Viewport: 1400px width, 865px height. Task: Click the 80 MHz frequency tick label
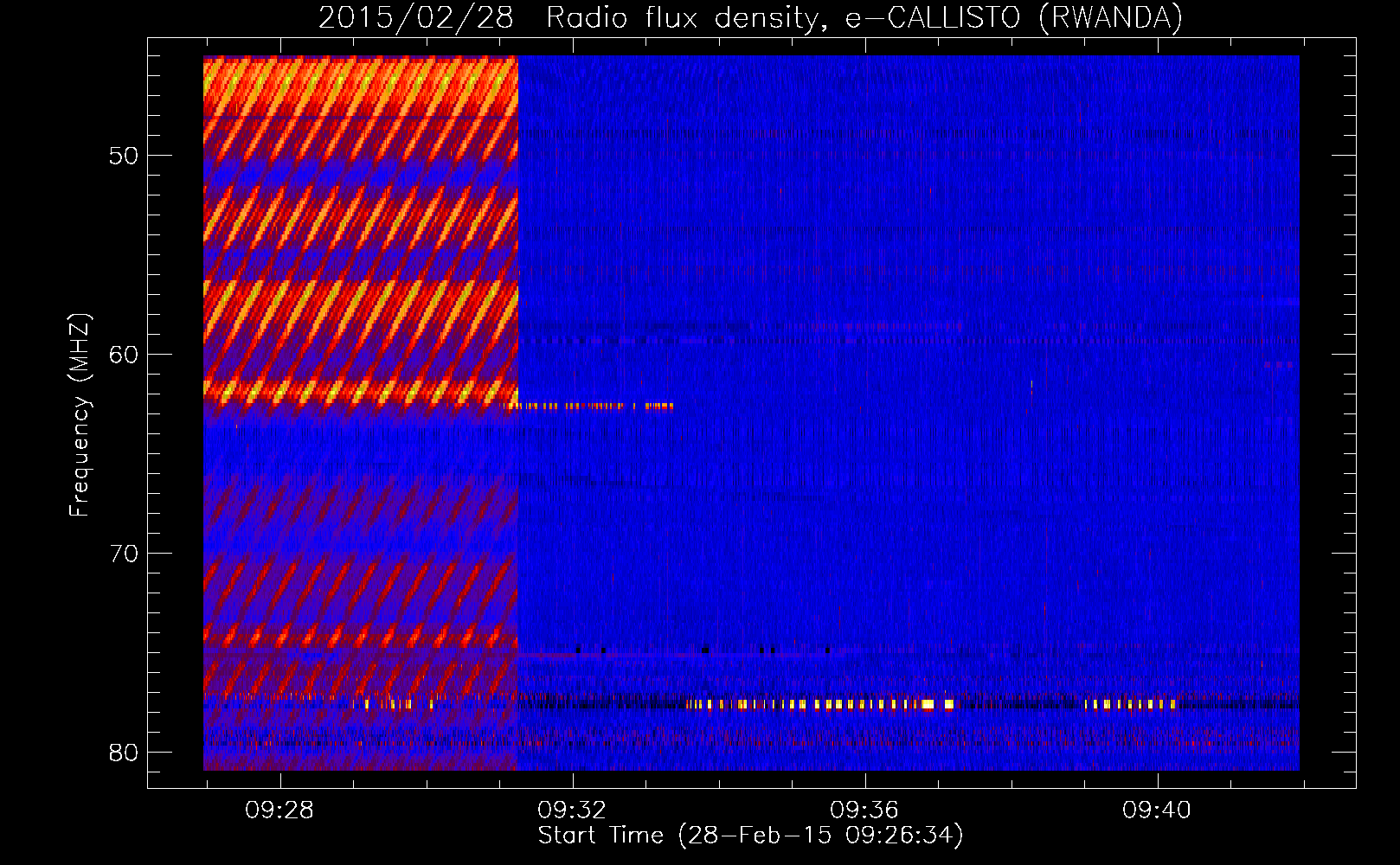[124, 753]
